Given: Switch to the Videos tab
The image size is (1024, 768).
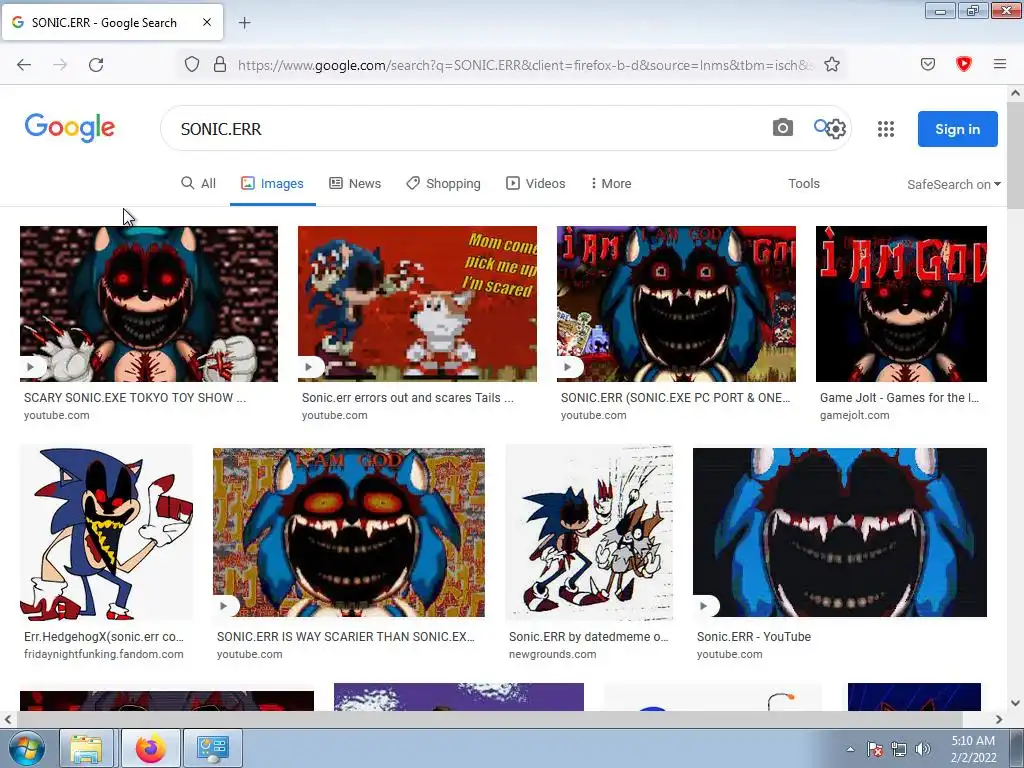Looking at the screenshot, I should (536, 184).
